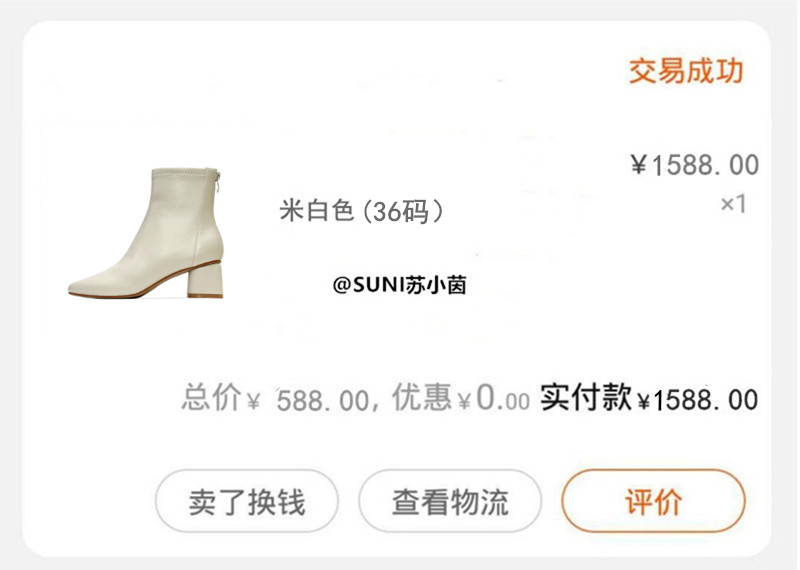
Task: Click the 实付款 ¥1588.00 paid amount
Action: coord(649,399)
